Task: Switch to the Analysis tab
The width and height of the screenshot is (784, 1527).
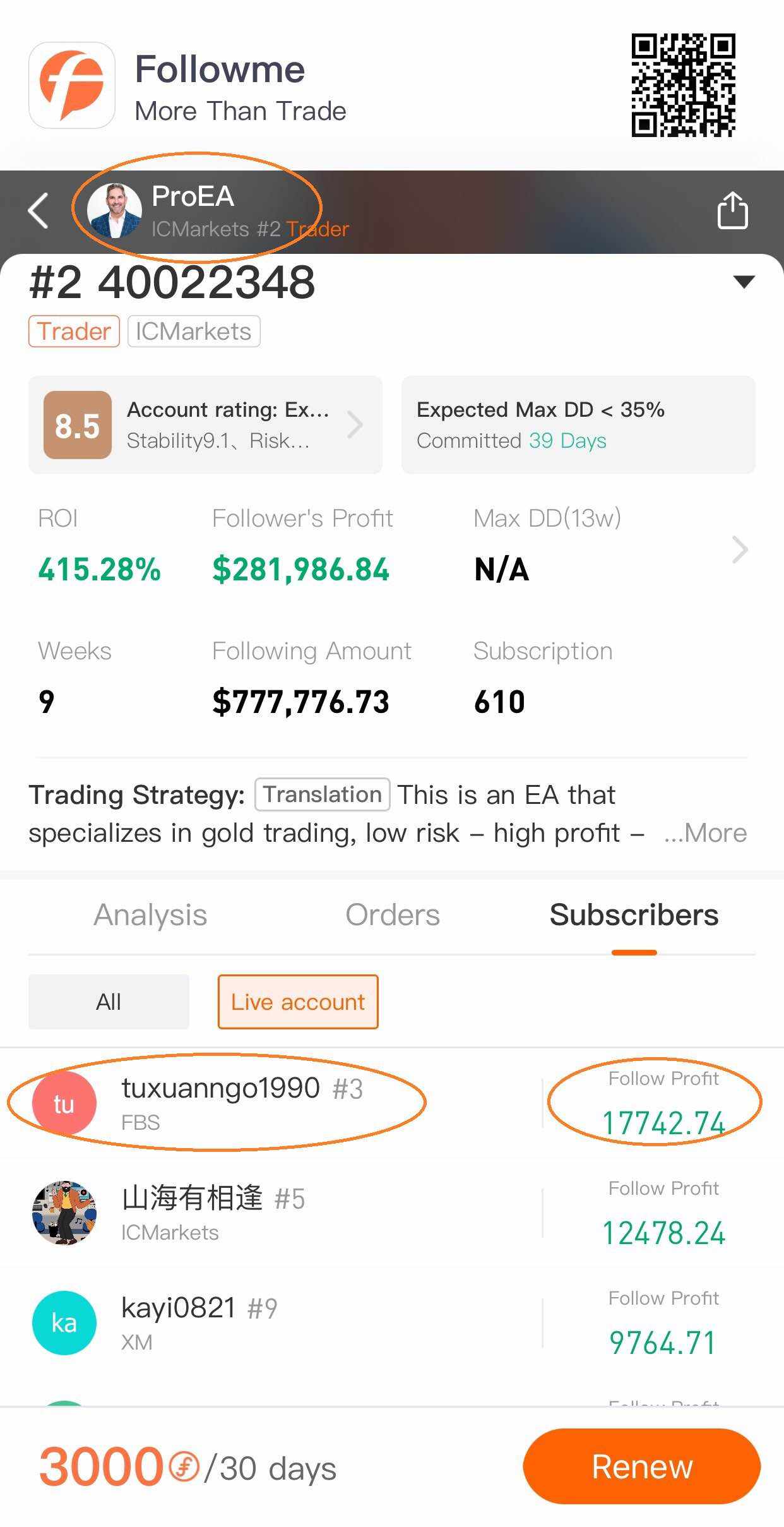Action: [150, 915]
